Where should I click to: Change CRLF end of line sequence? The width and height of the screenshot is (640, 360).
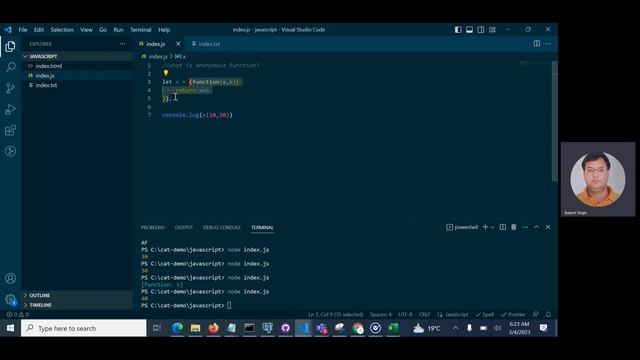(x=424, y=314)
